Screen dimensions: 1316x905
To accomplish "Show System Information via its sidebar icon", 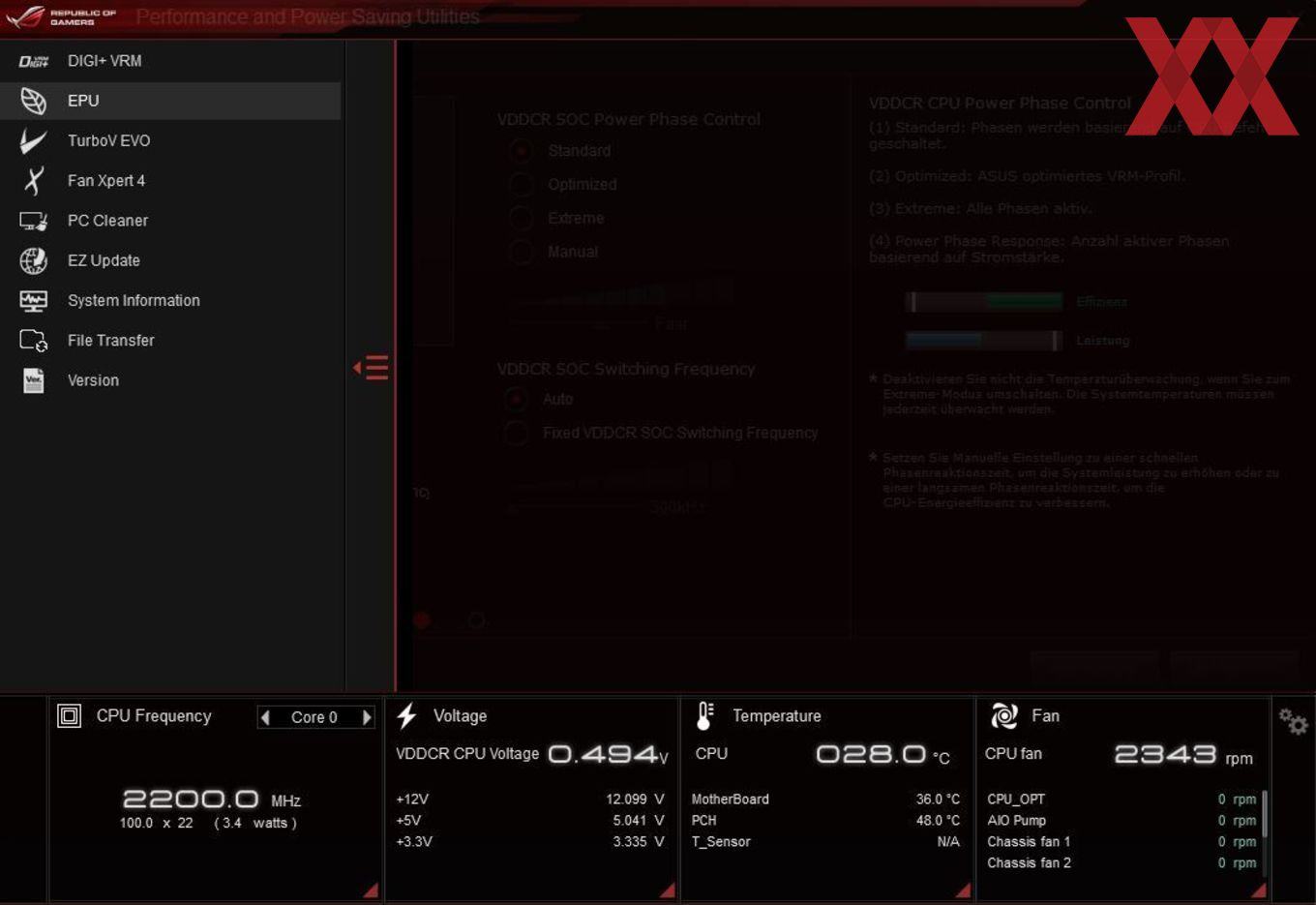I will click(33, 301).
